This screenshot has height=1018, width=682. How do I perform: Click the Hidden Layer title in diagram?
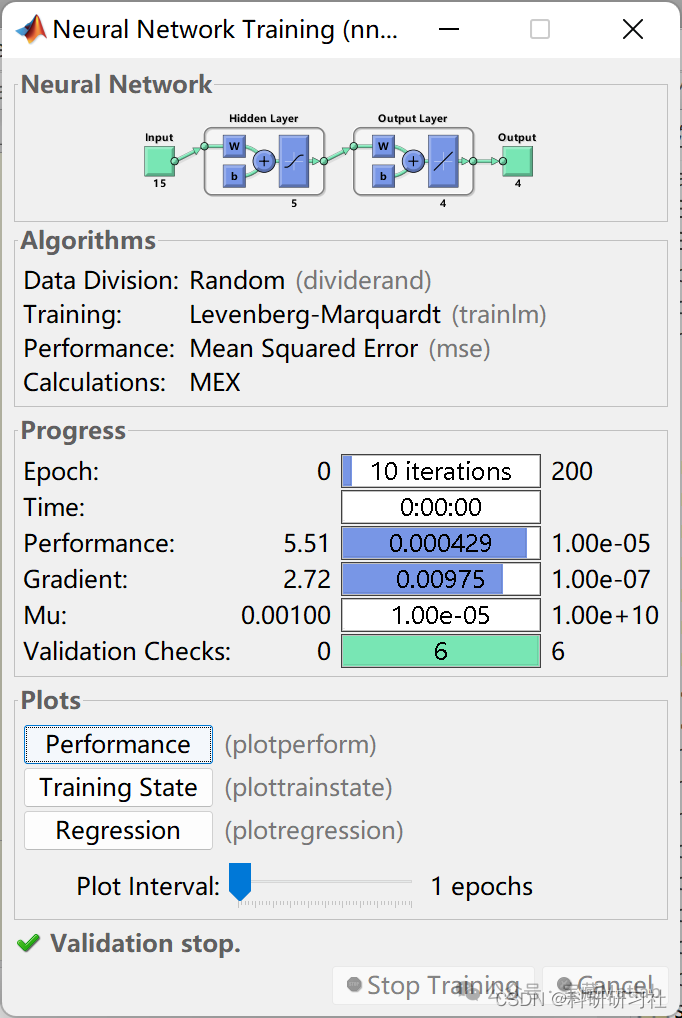tap(264, 118)
